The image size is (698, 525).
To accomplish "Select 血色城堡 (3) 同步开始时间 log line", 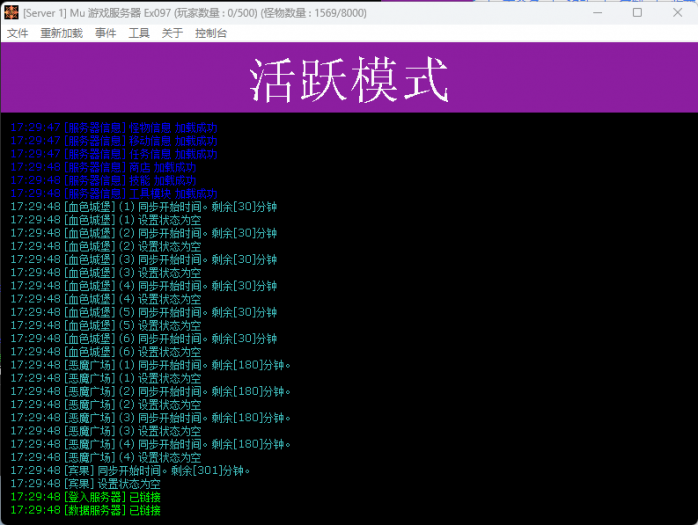I will pos(144,260).
